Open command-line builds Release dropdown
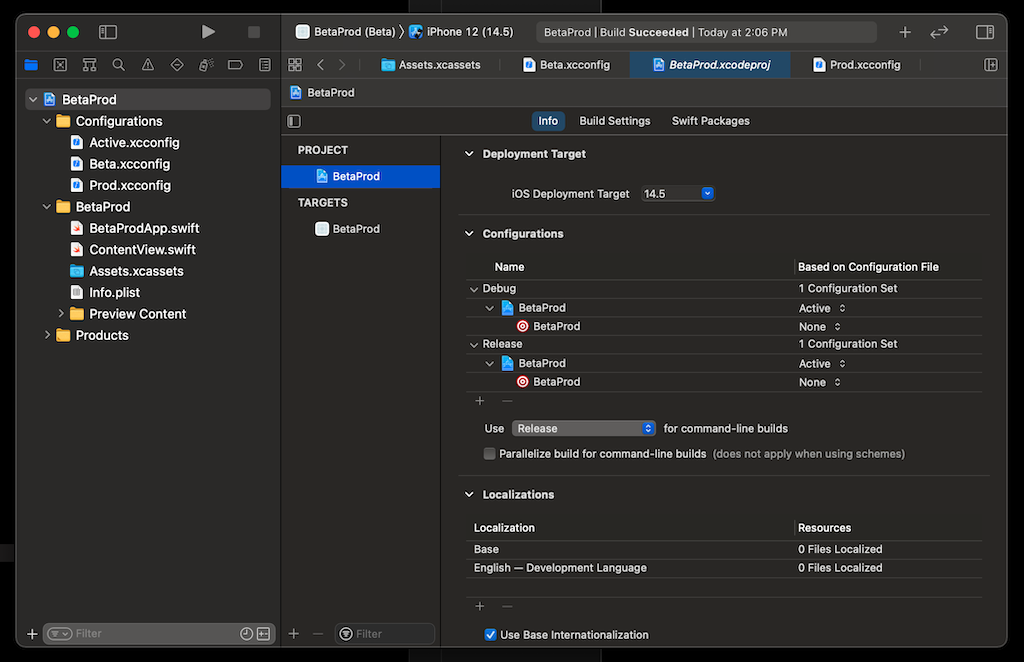1024x662 pixels. click(584, 428)
